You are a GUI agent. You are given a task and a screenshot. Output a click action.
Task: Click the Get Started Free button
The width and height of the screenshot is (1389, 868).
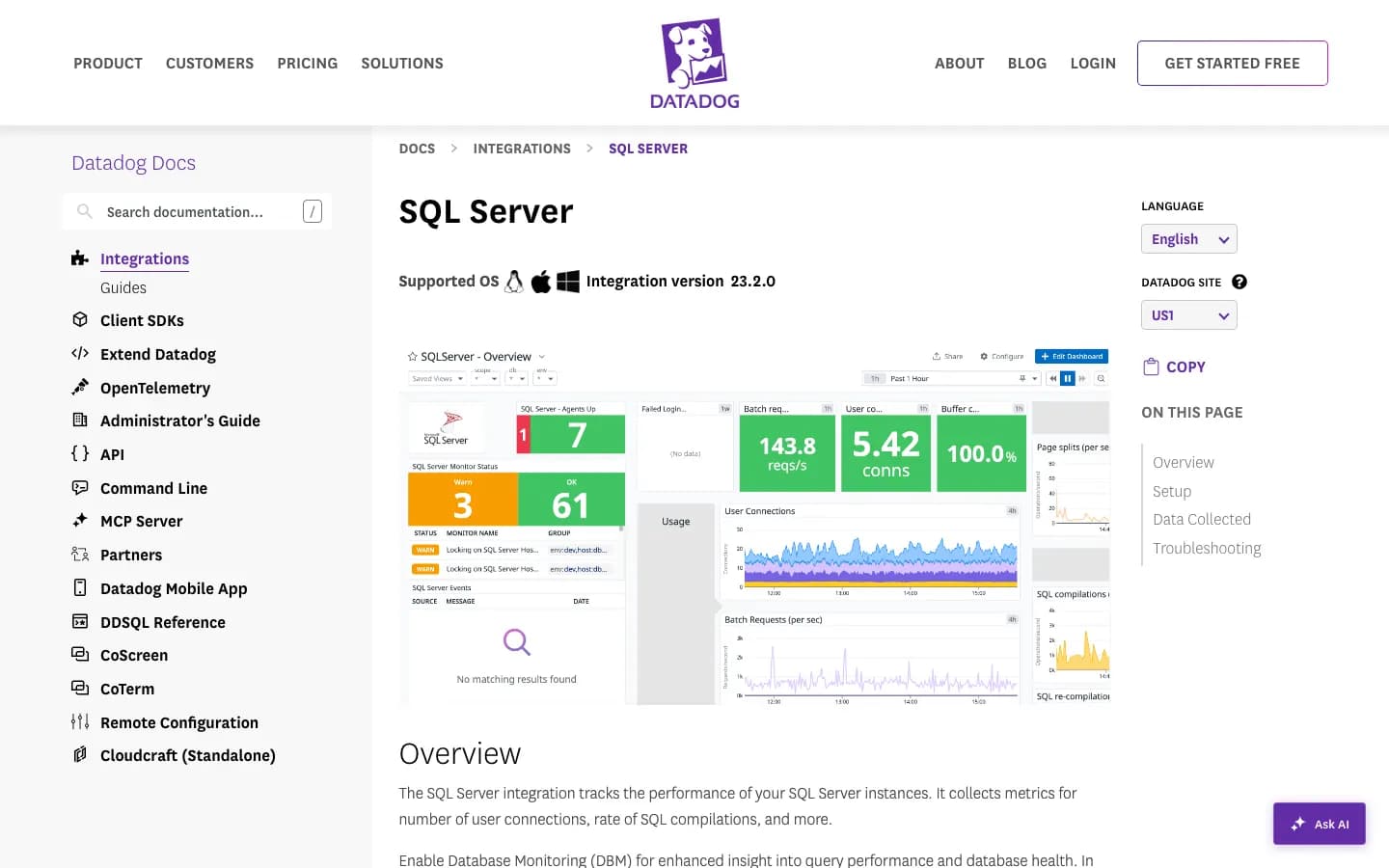pos(1233,63)
